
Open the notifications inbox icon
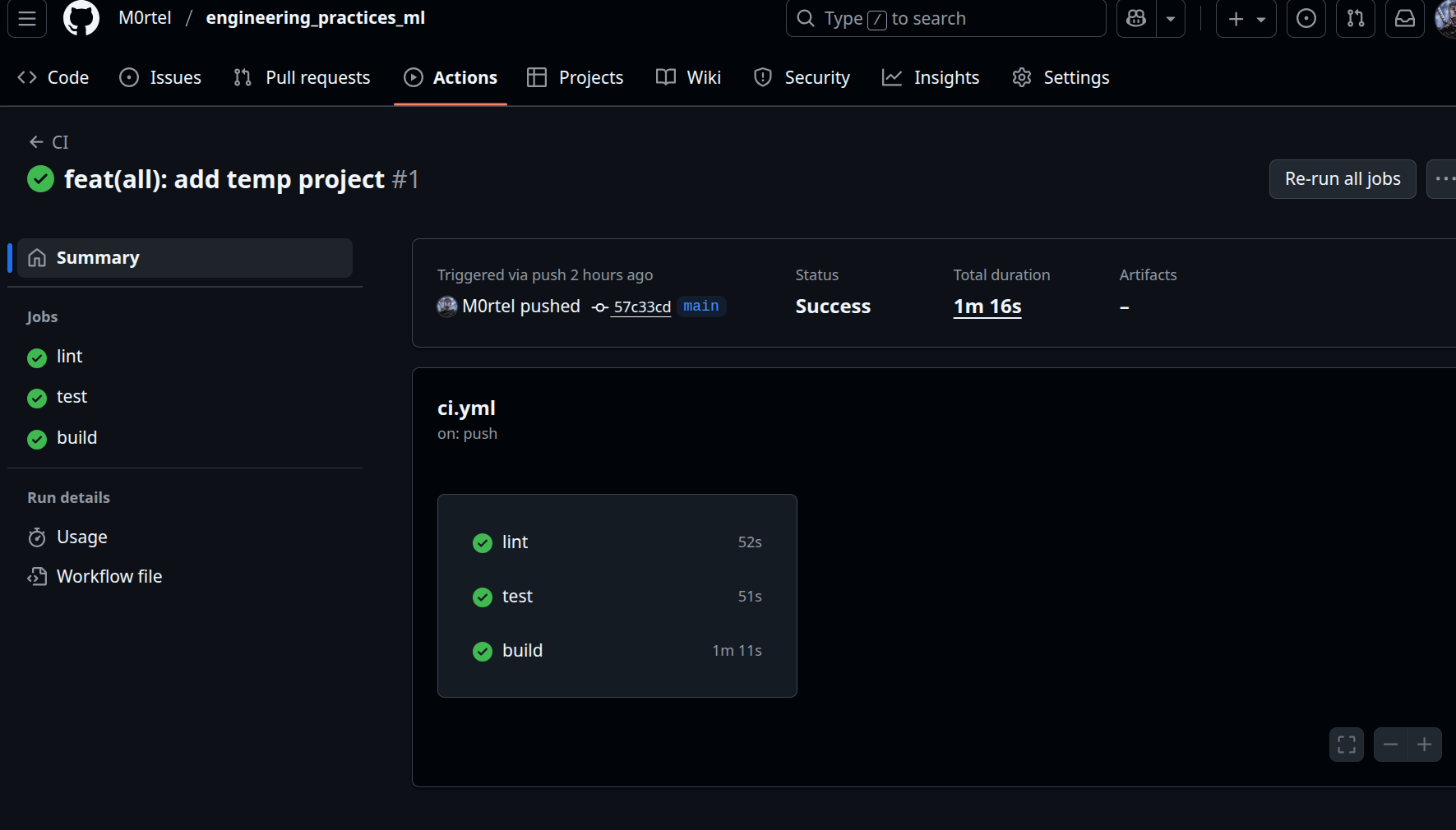click(x=1405, y=18)
